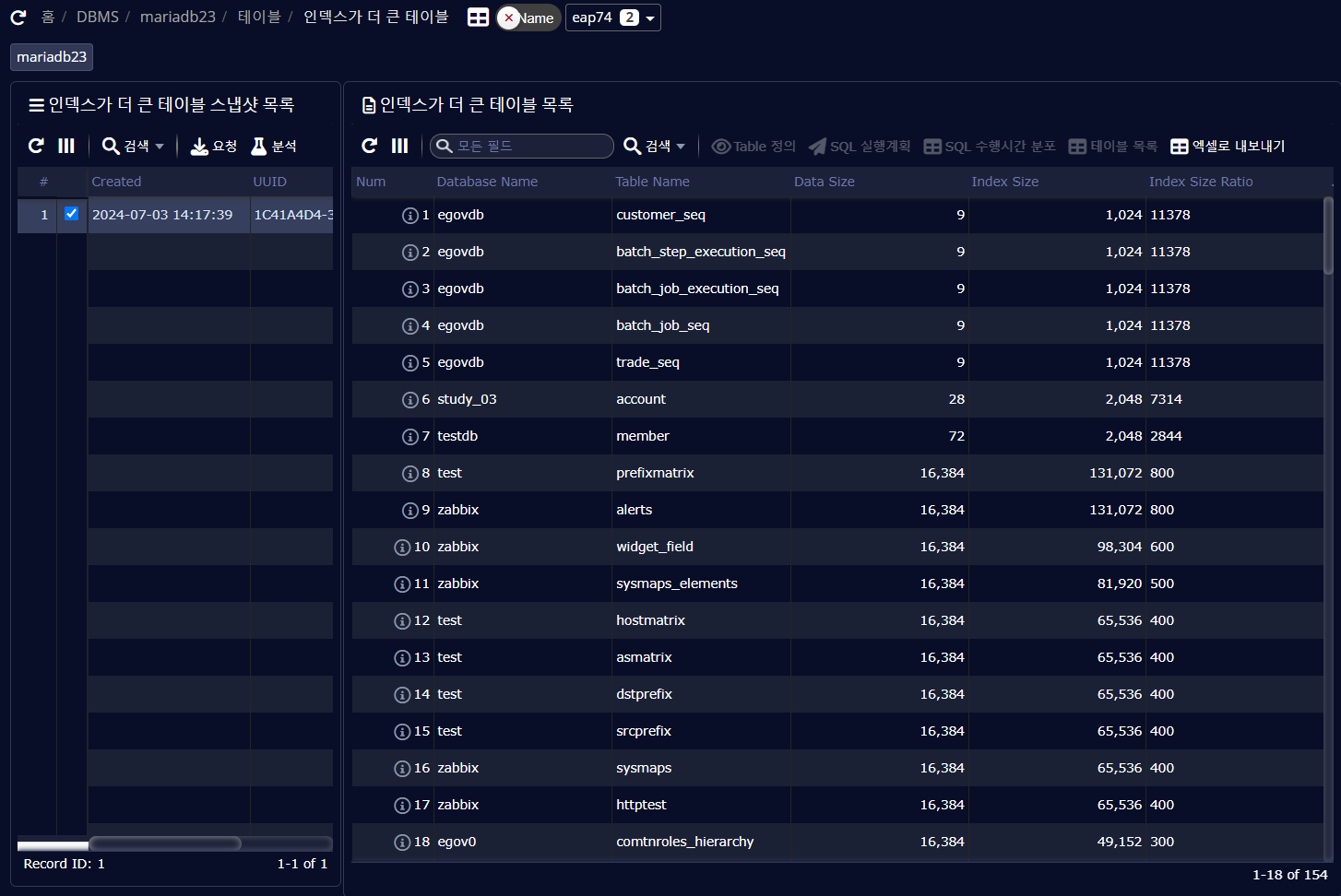Select the mariadb23 tab

tap(52, 57)
